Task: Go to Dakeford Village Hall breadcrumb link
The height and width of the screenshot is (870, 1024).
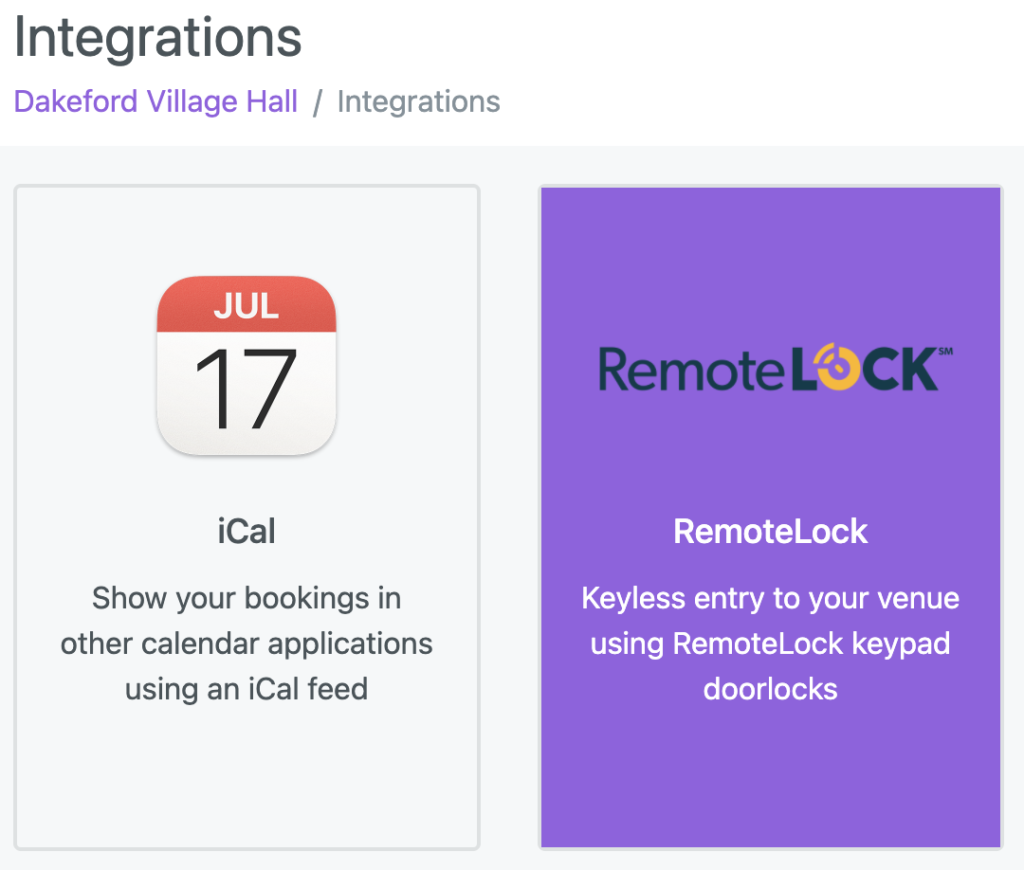Action: (x=155, y=102)
